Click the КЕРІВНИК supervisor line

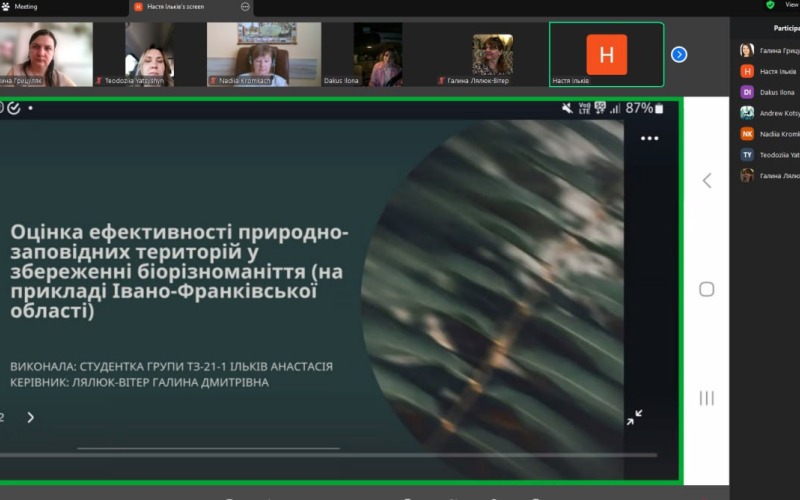[x=139, y=382]
